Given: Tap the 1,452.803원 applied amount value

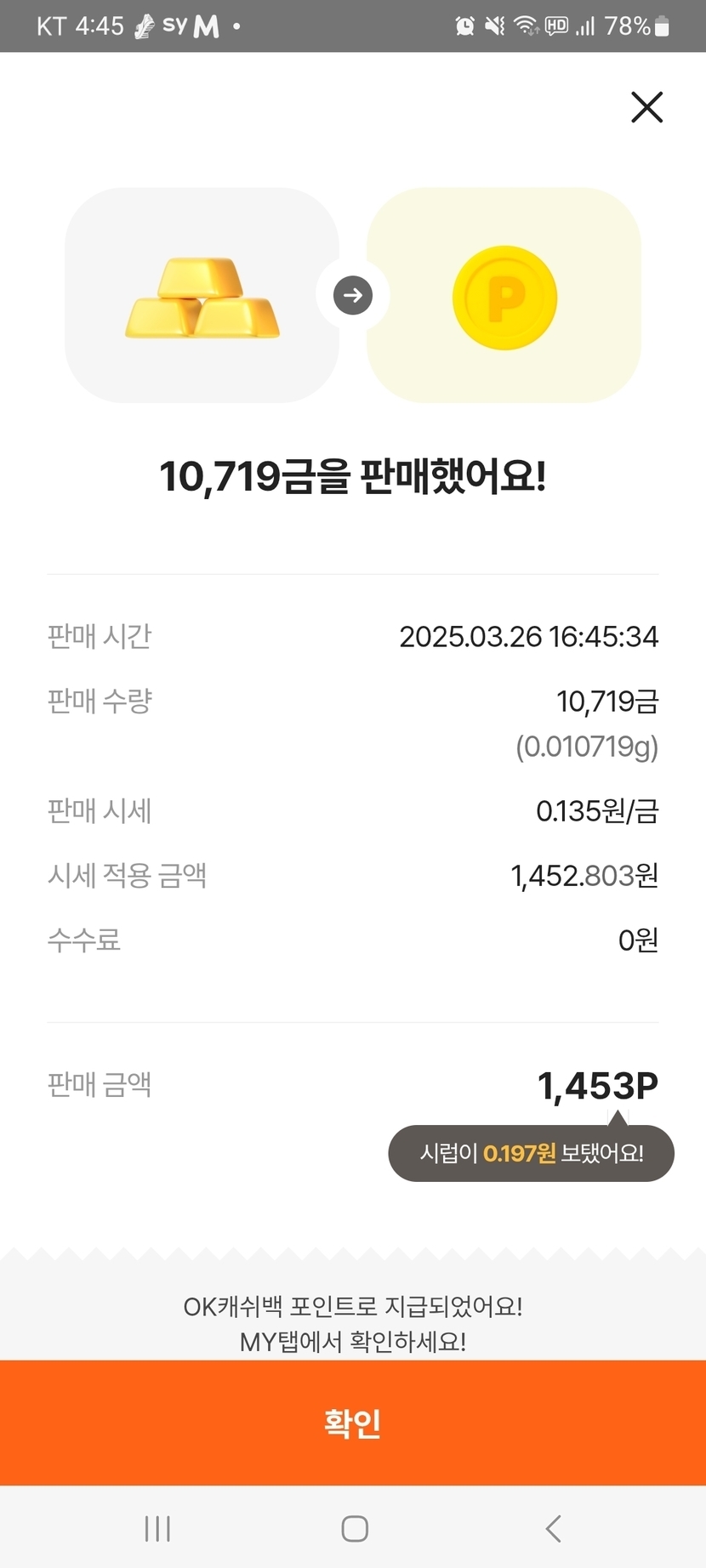Looking at the screenshot, I should click(584, 876).
